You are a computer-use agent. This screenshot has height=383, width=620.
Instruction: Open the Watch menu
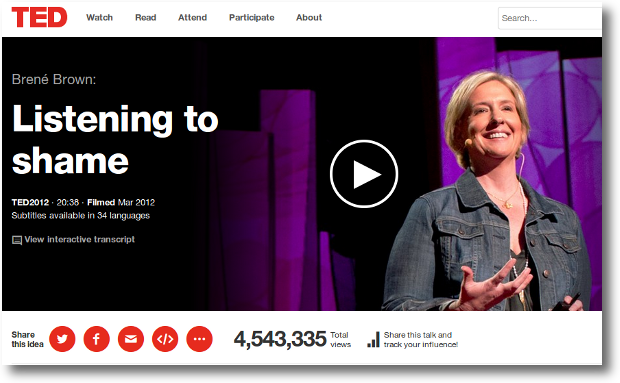(x=99, y=17)
